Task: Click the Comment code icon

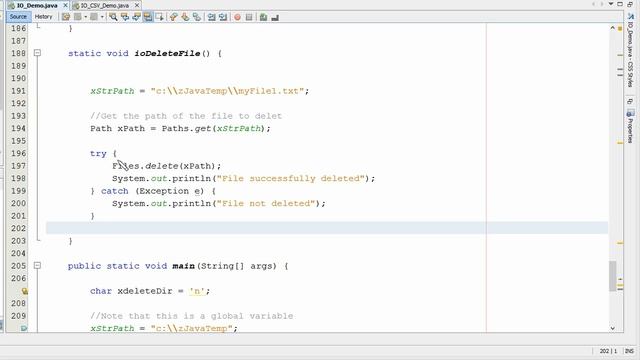Action: [264, 17]
